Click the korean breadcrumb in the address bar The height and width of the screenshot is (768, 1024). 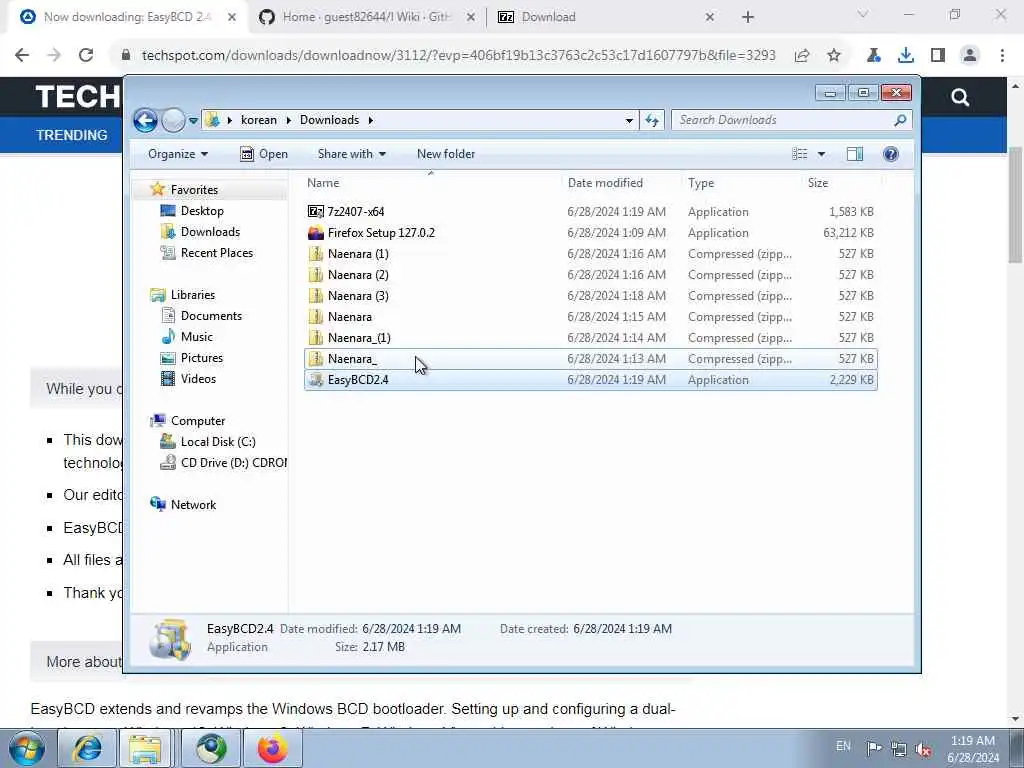click(259, 120)
